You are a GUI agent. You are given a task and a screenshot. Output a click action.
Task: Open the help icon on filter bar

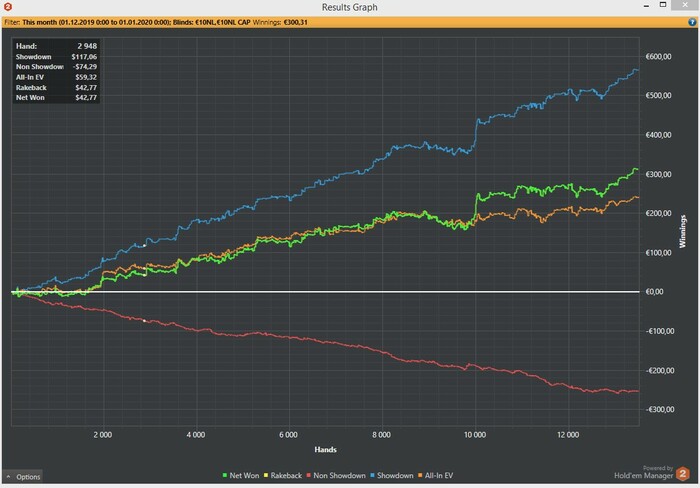click(692, 22)
